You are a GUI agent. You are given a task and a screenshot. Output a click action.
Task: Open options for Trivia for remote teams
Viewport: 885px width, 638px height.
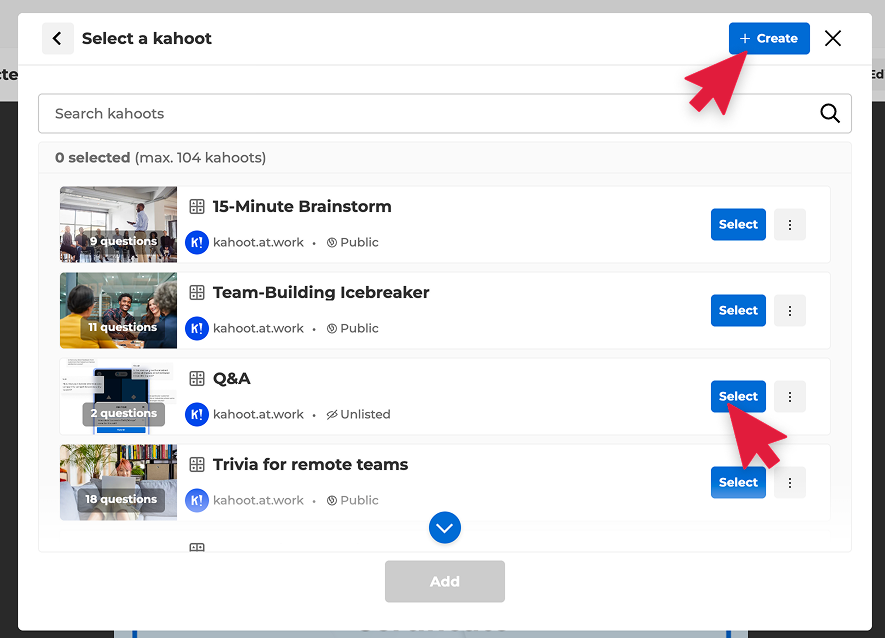pos(790,483)
